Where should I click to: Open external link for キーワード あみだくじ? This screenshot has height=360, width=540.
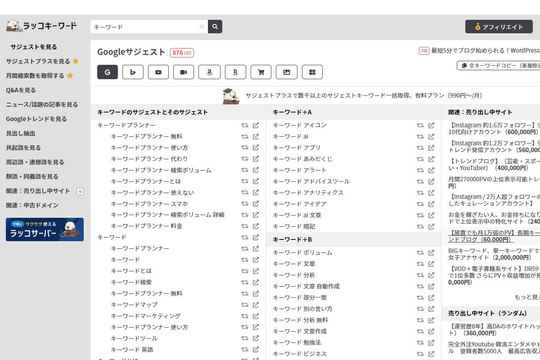click(x=431, y=159)
